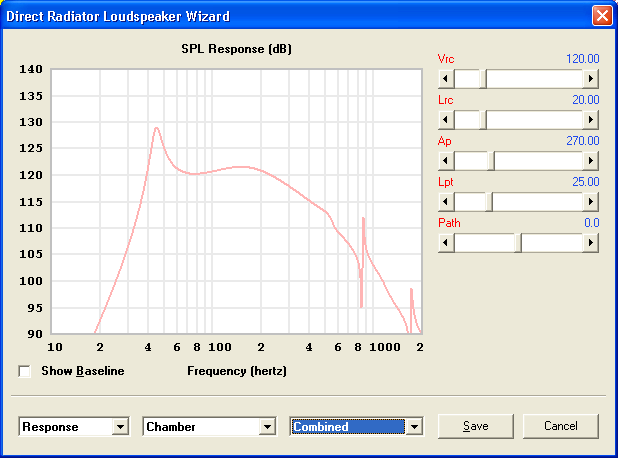Screen dimensions: 618x458
Task: Click the Ap parameter label
Action: pyautogui.click(x=445, y=141)
